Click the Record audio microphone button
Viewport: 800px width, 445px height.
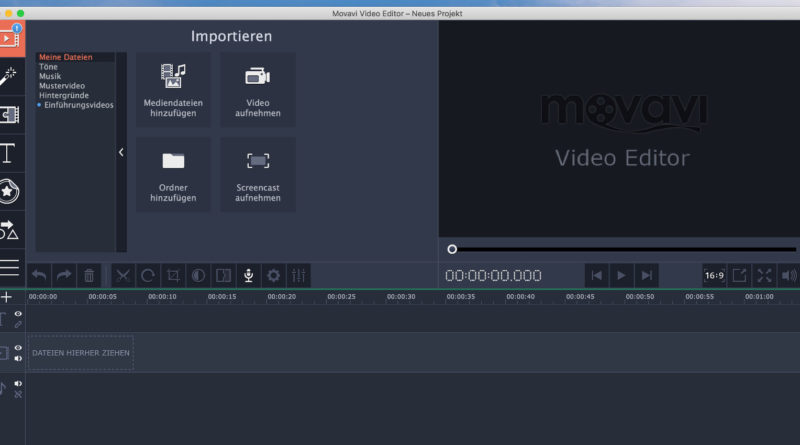point(248,276)
